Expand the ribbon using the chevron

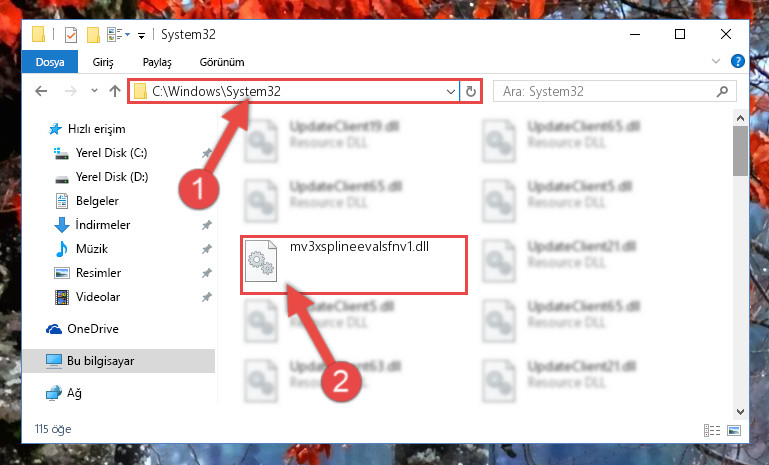click(716, 61)
